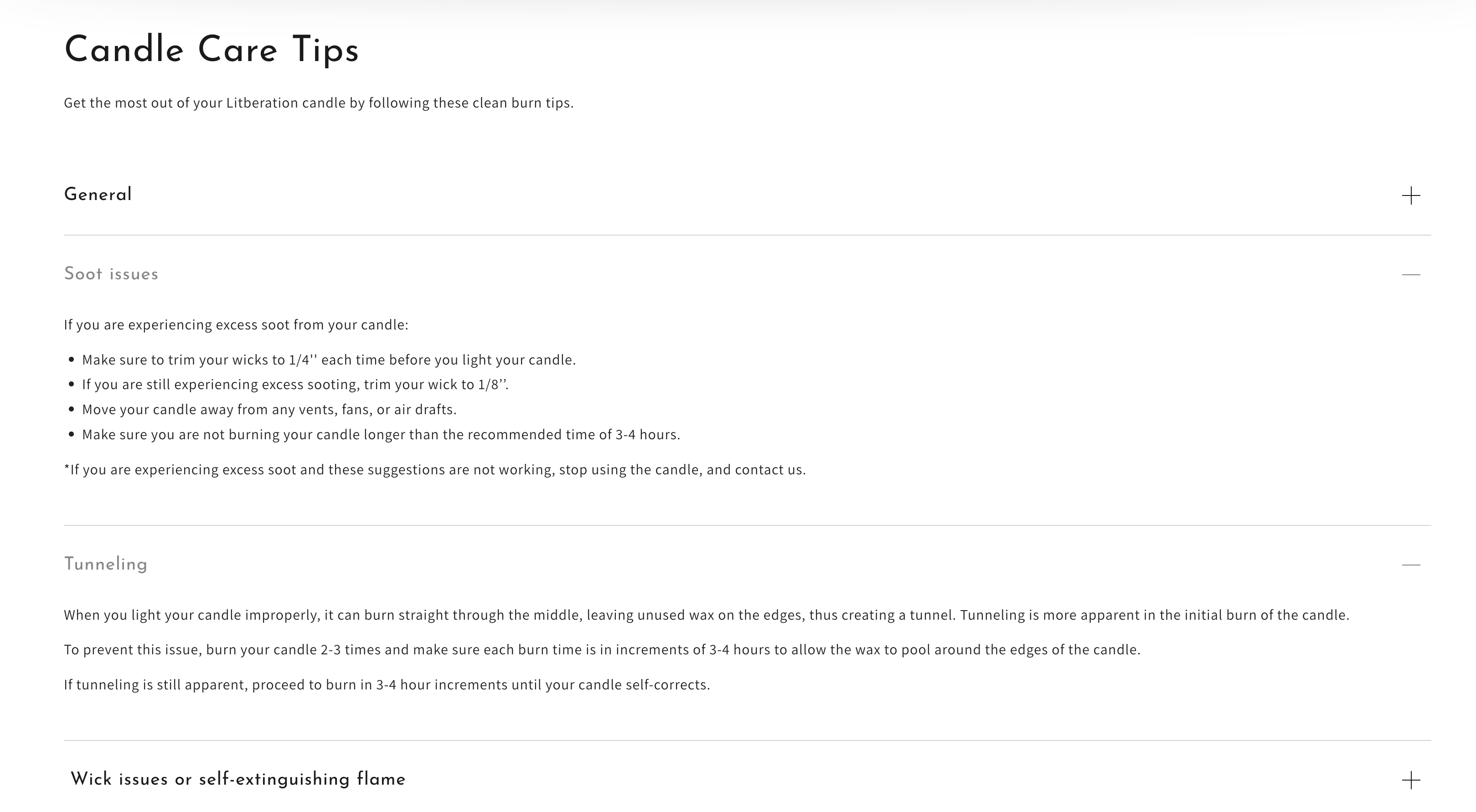Collapse the Tunneling section heading
The image size is (1476, 812).
pos(106,564)
